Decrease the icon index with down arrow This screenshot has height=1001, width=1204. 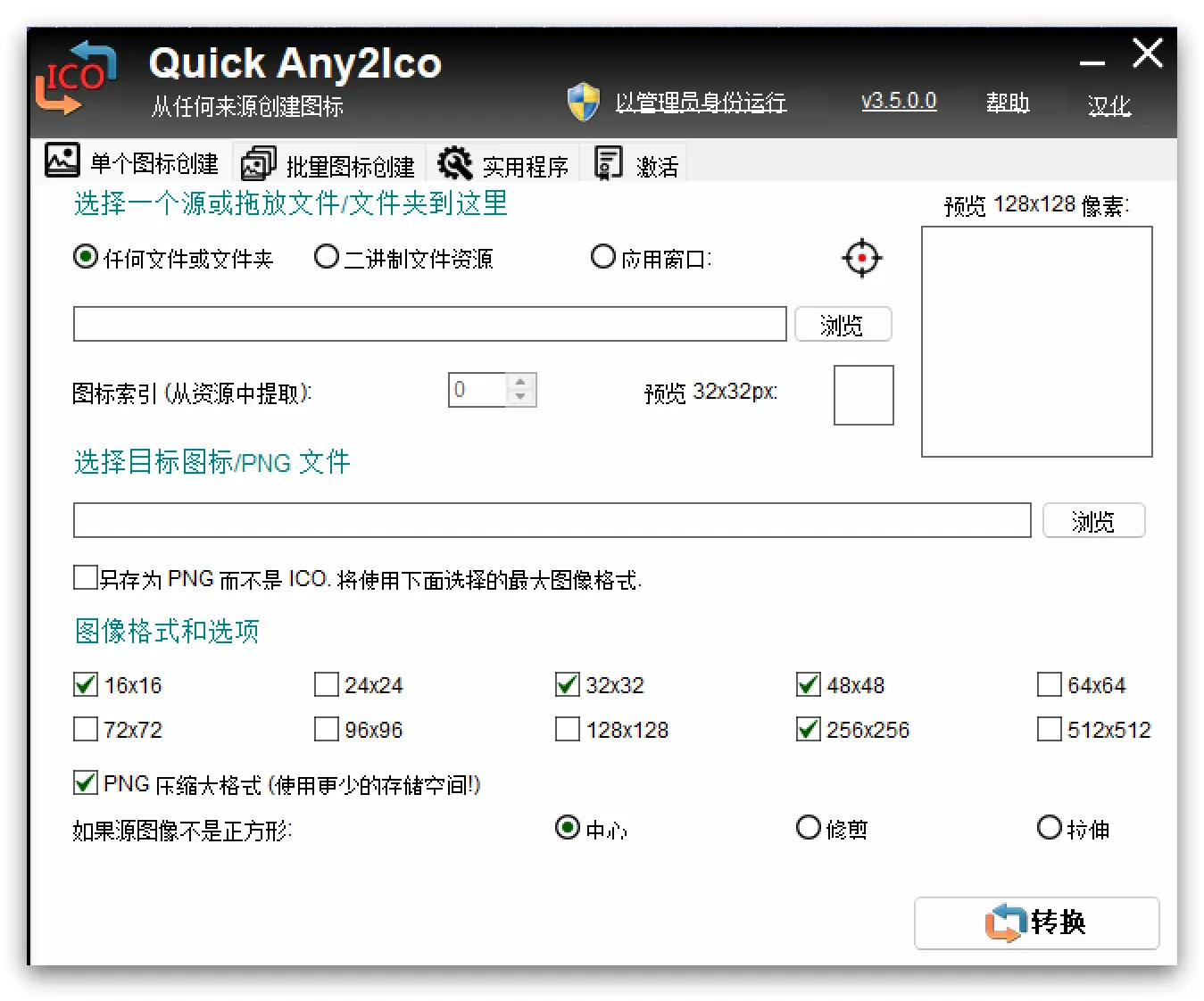[521, 398]
